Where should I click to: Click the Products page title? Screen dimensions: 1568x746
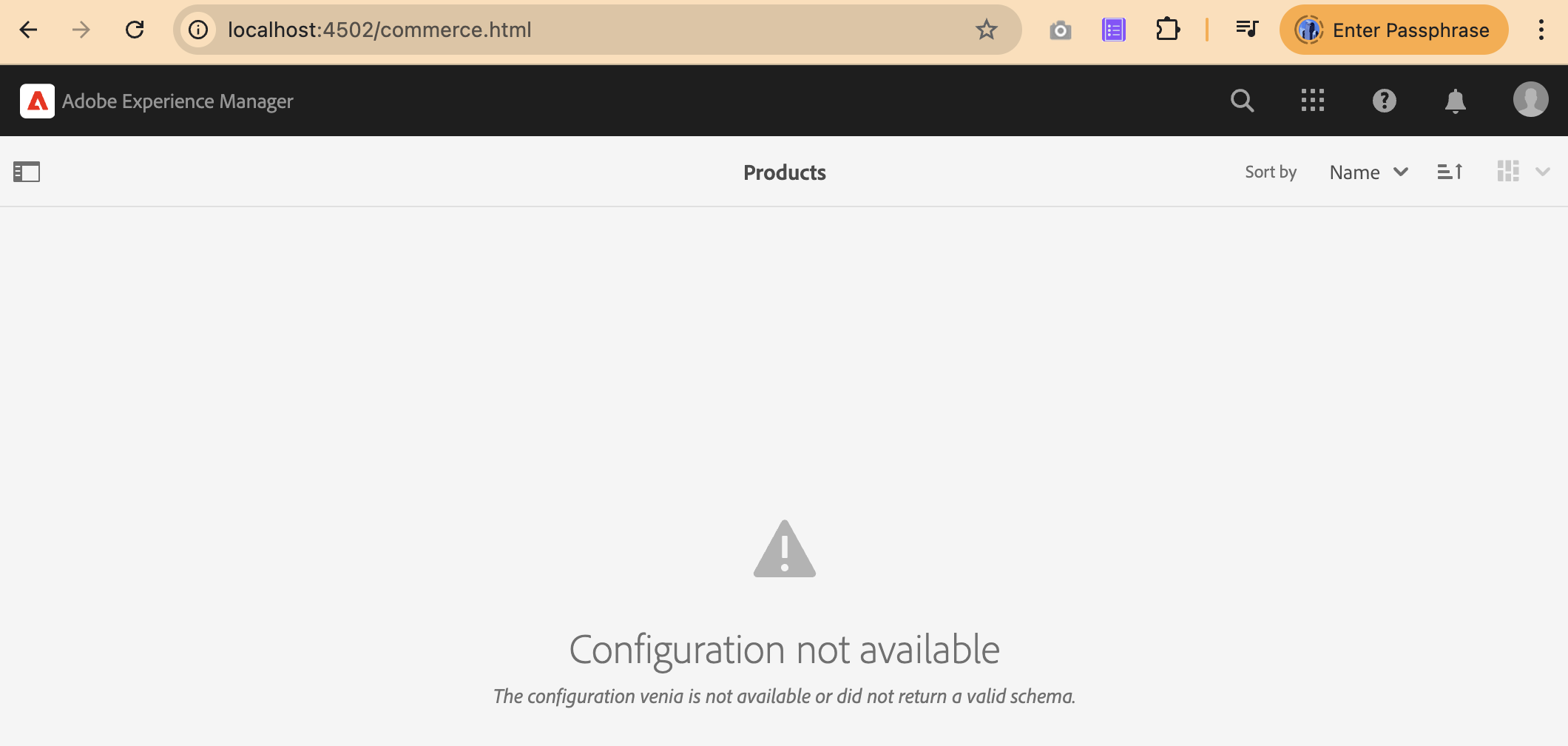pyautogui.click(x=784, y=172)
